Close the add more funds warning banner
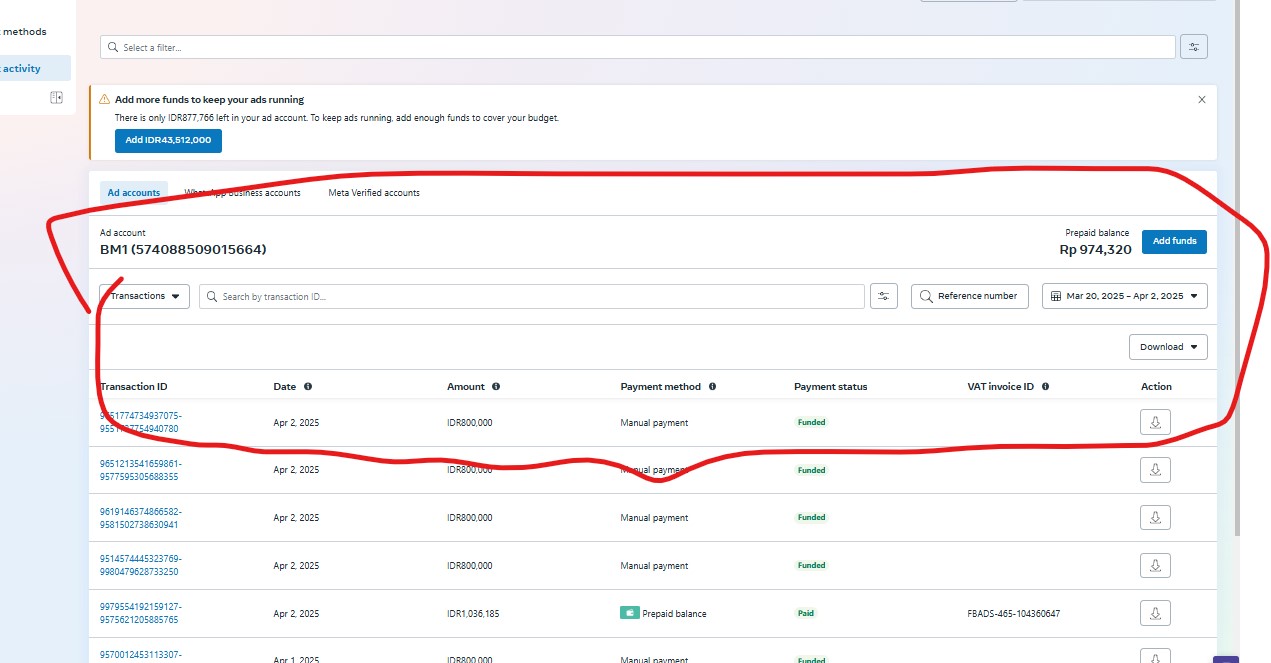 [x=1201, y=100]
